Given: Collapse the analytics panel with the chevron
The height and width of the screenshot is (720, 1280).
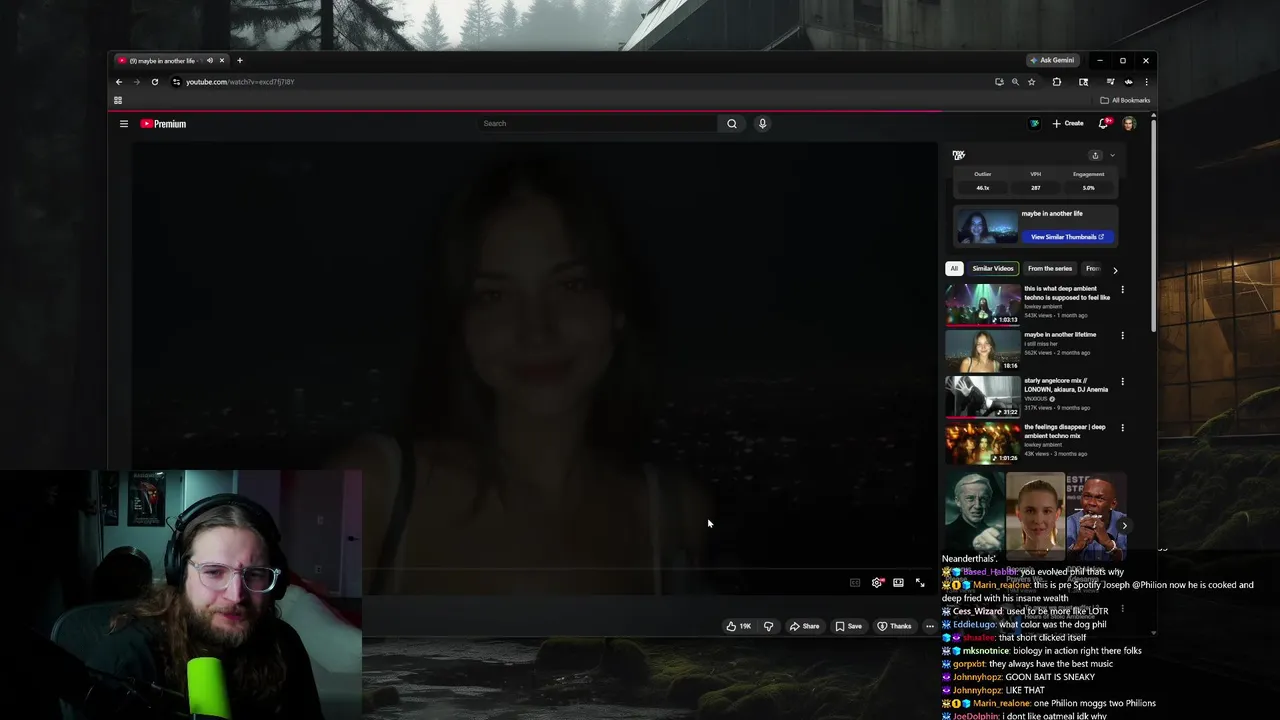Looking at the screenshot, I should click(x=1112, y=155).
